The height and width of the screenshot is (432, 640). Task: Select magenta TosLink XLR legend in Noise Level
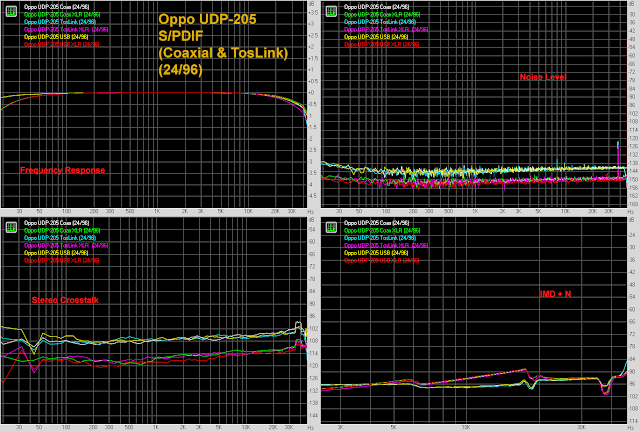[x=386, y=29]
